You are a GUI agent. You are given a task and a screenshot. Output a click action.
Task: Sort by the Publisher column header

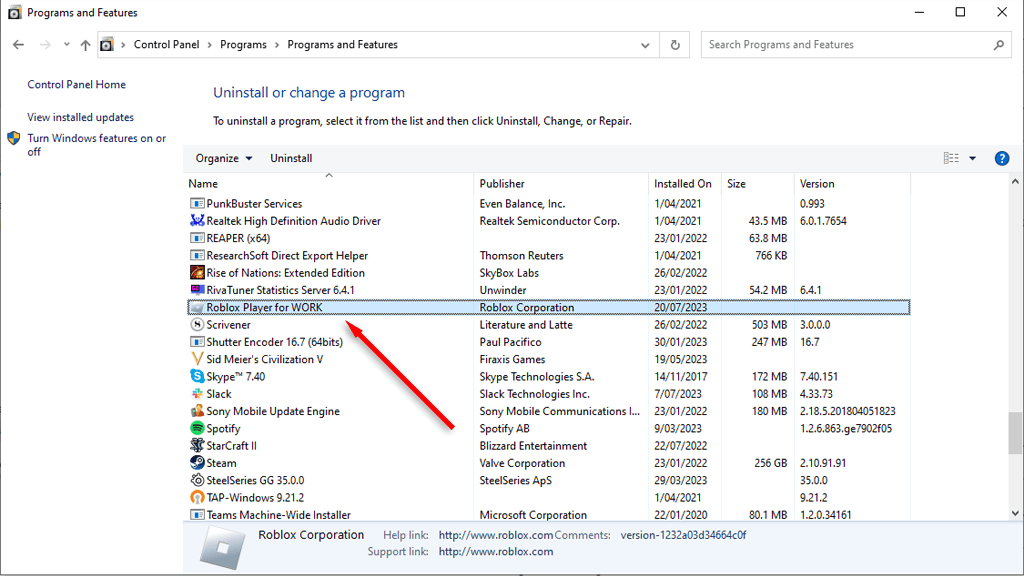click(502, 184)
